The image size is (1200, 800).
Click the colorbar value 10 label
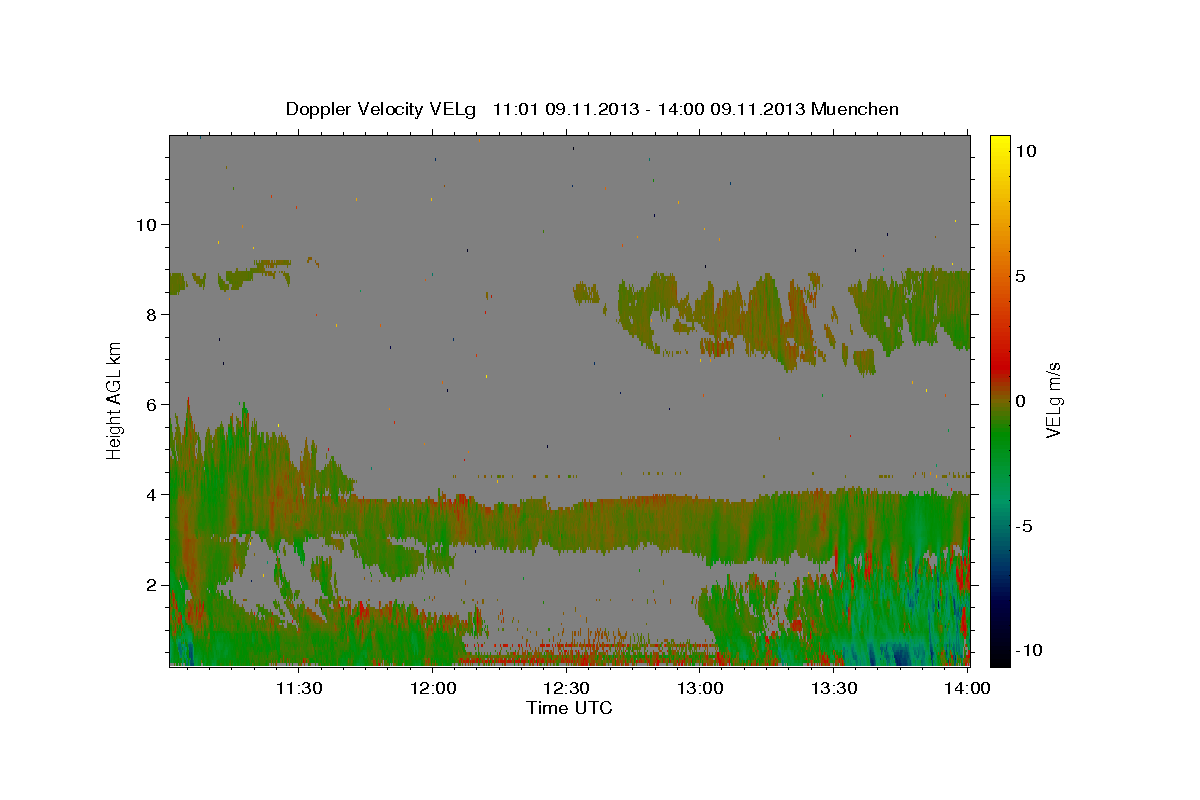1026,151
